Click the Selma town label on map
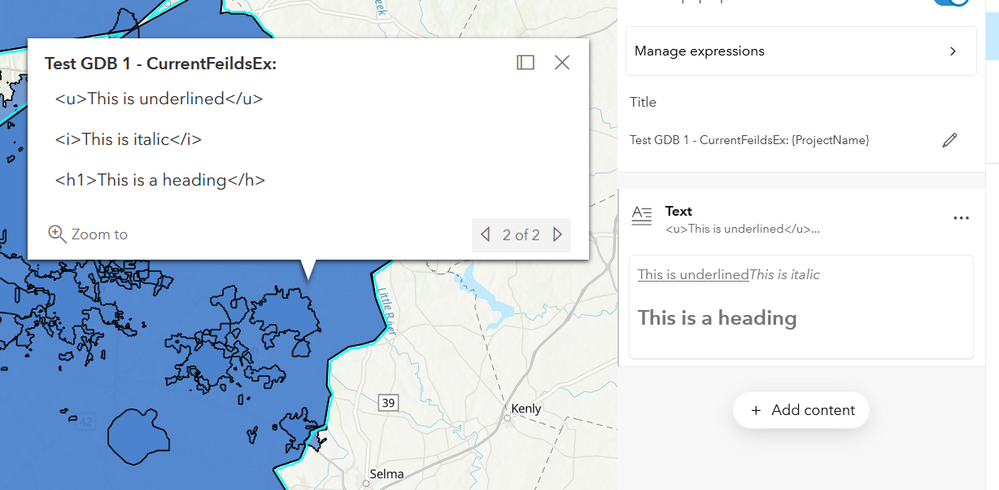The width and height of the screenshot is (999, 490). coord(387,474)
